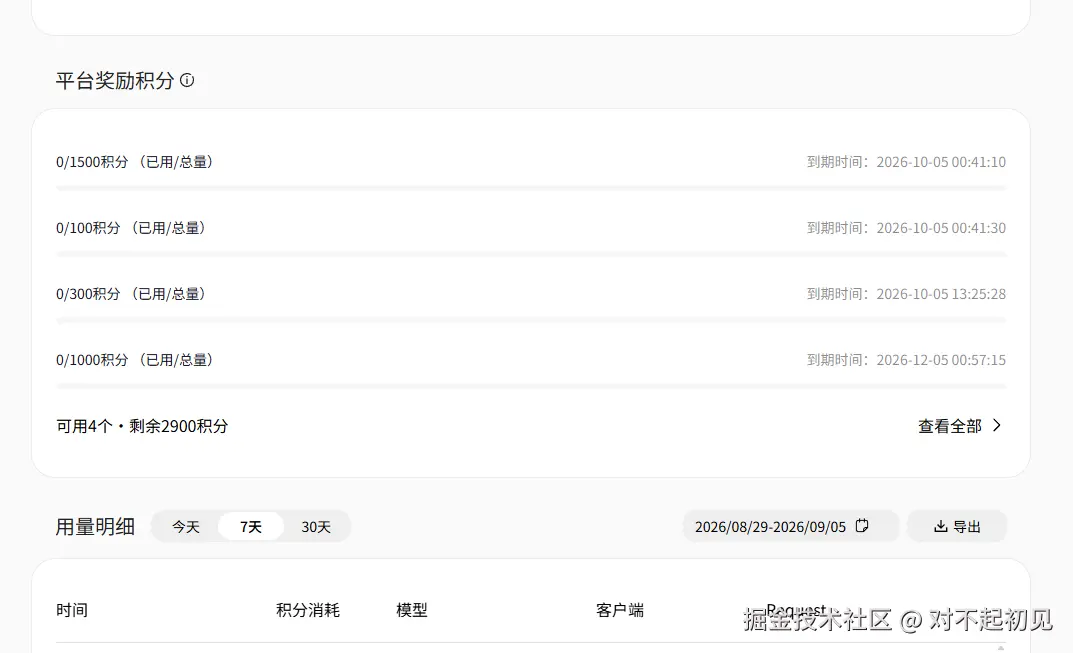
Task: Click the 模型 column header
Action: click(x=412, y=610)
